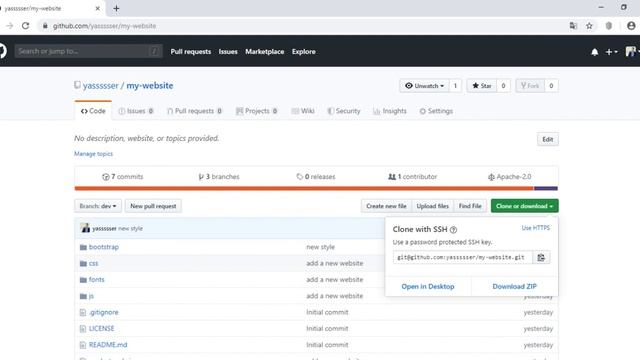Click the site padlock icon

pyautogui.click(x=45, y=26)
